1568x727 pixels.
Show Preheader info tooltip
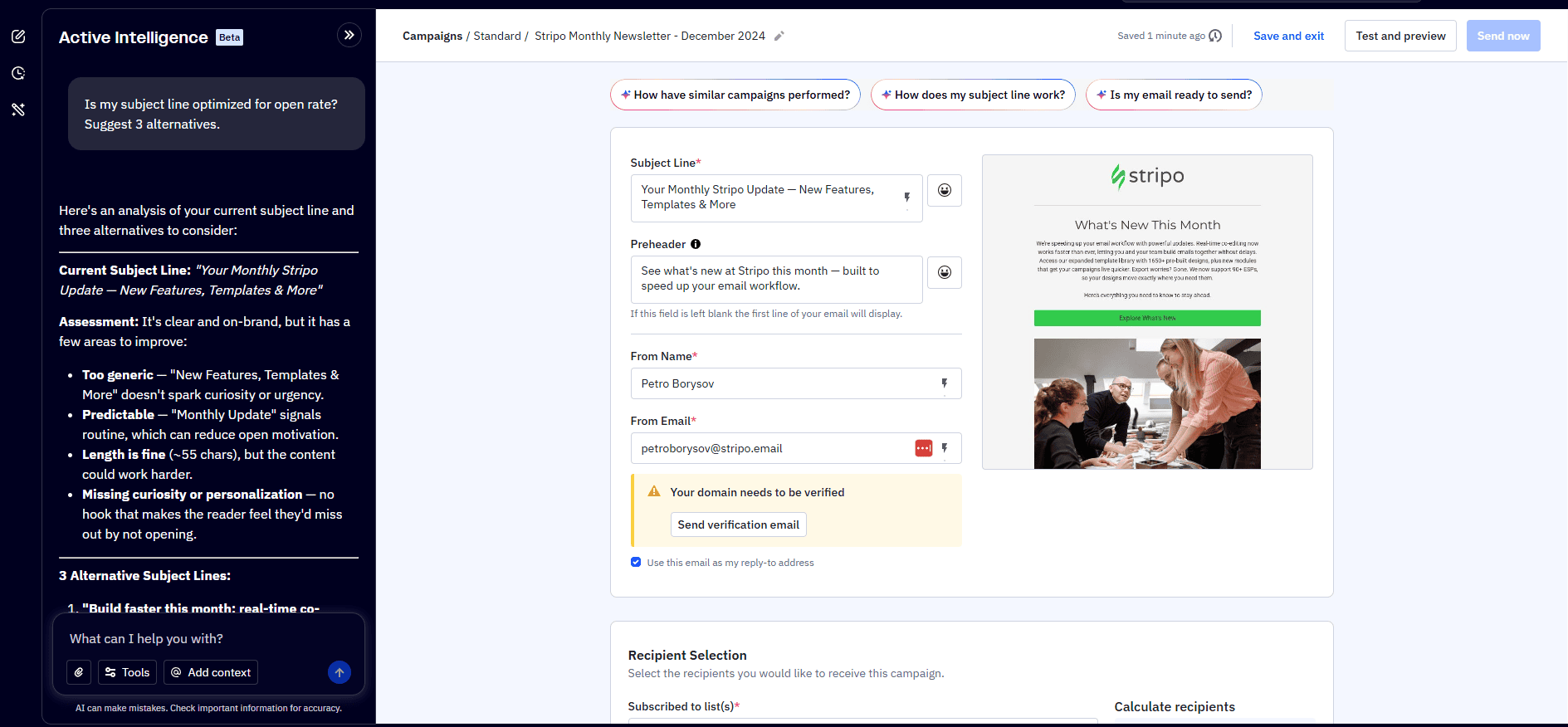pos(696,244)
